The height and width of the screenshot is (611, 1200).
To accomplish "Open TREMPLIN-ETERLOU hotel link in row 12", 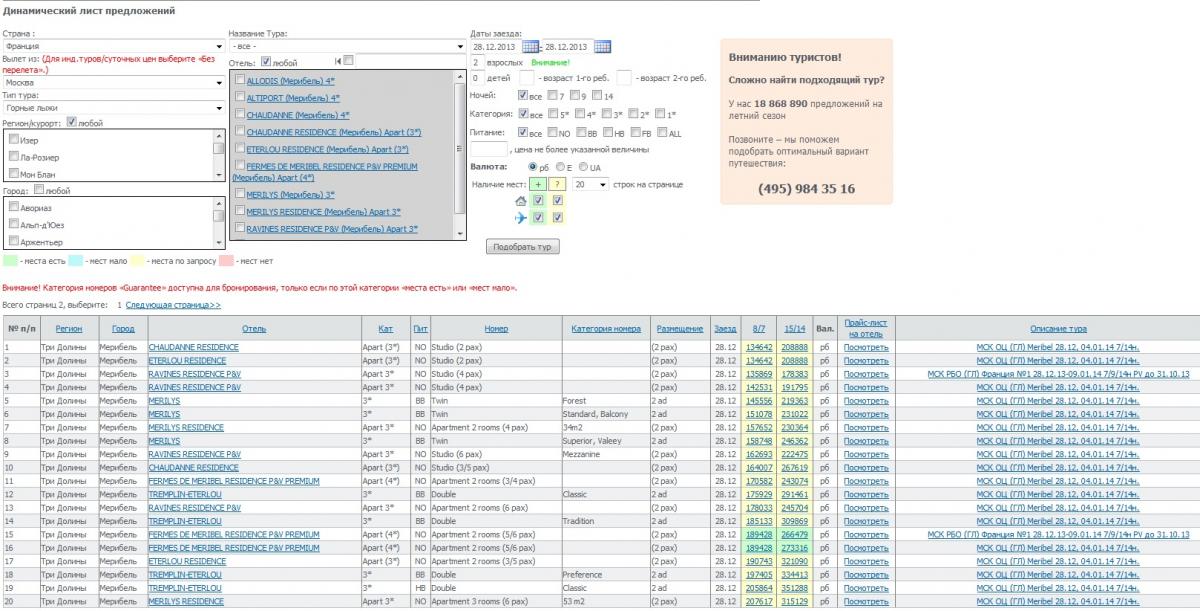I will click(185, 494).
